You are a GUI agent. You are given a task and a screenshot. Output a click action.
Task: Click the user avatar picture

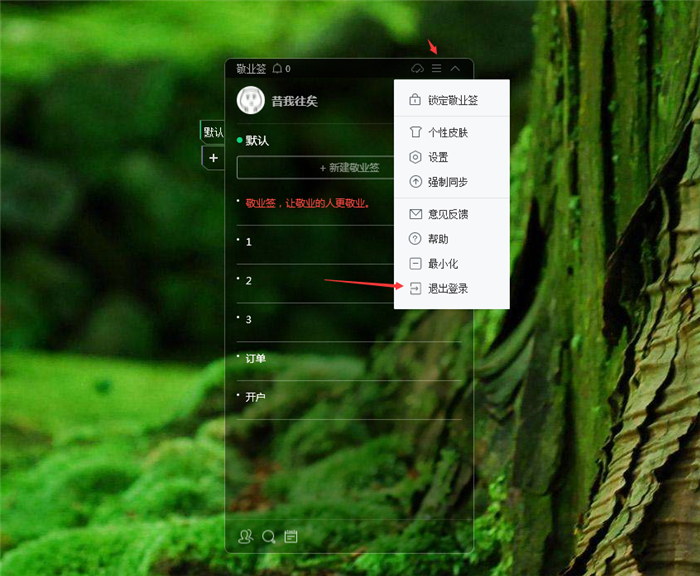[x=250, y=101]
